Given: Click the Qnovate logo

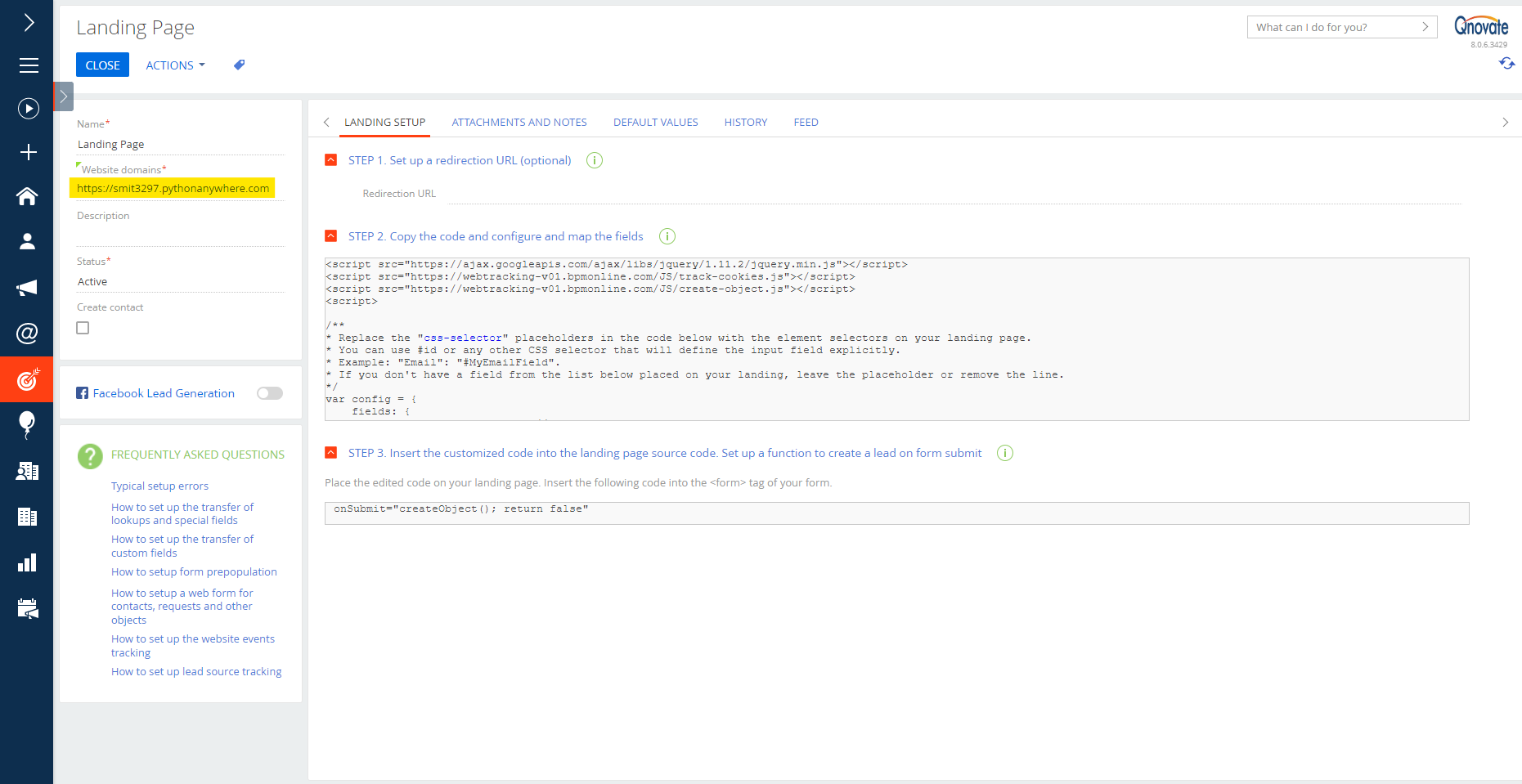Looking at the screenshot, I should click(x=1481, y=26).
